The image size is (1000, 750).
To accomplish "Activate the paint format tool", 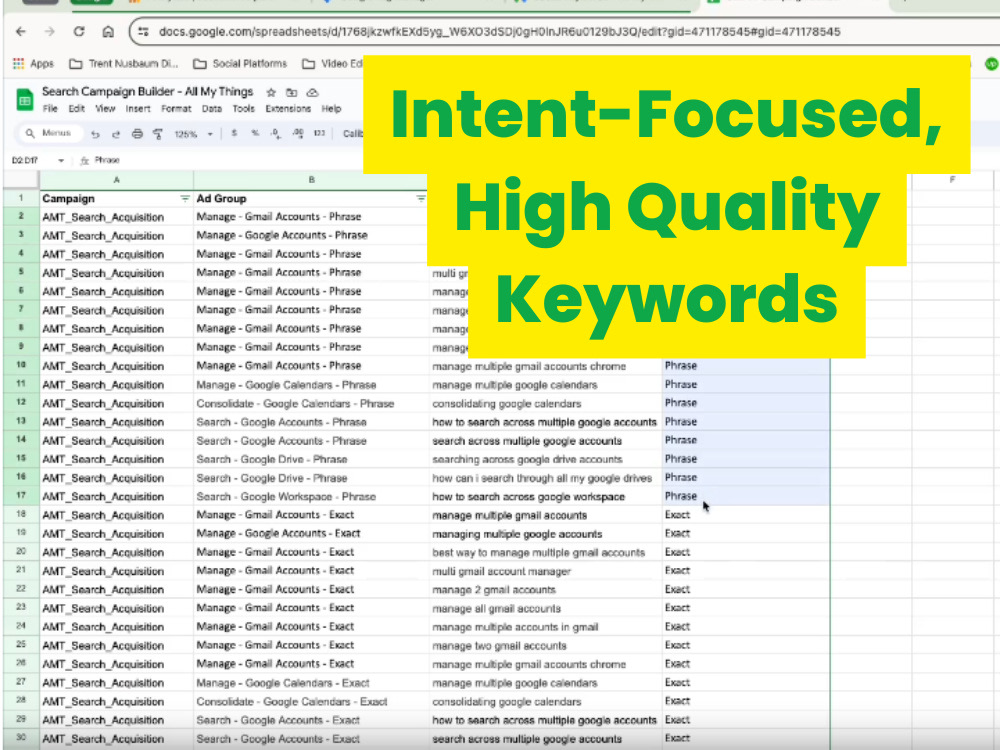I will point(158,134).
